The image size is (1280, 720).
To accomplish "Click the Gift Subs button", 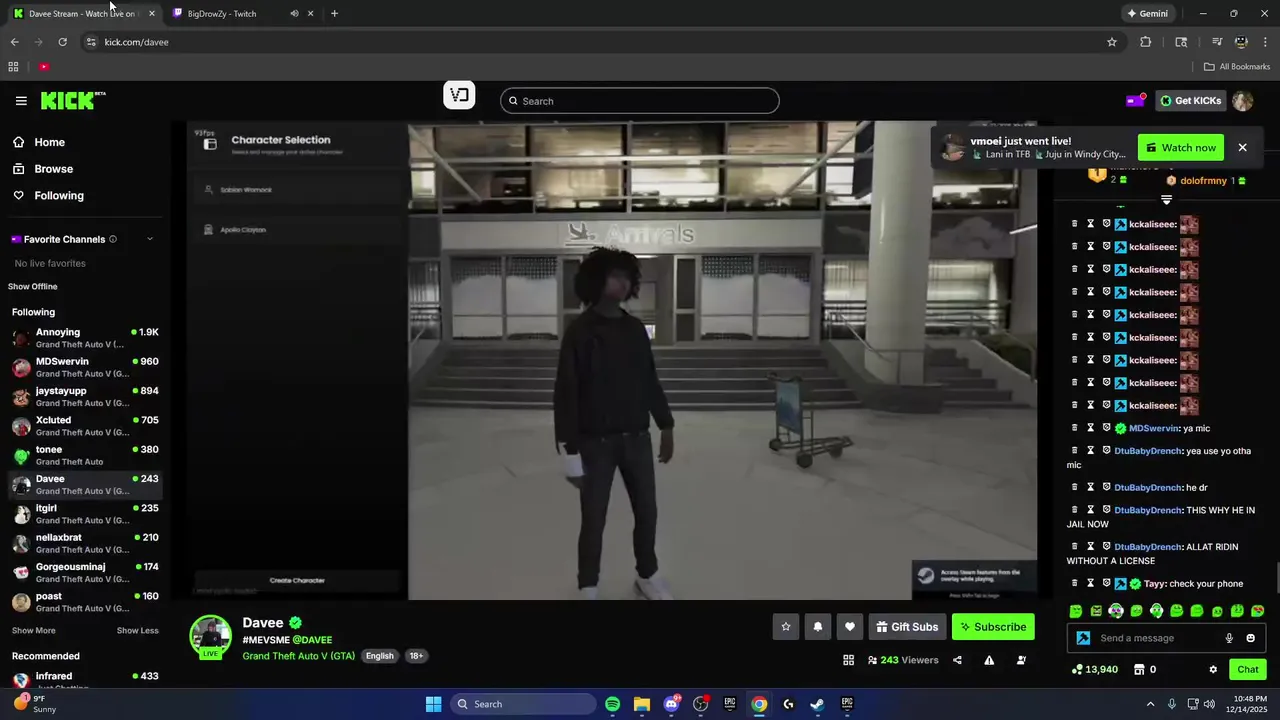I will [x=907, y=627].
